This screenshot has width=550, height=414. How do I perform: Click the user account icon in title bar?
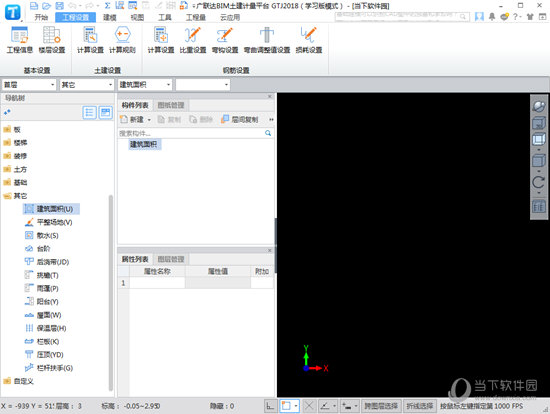(479, 16)
